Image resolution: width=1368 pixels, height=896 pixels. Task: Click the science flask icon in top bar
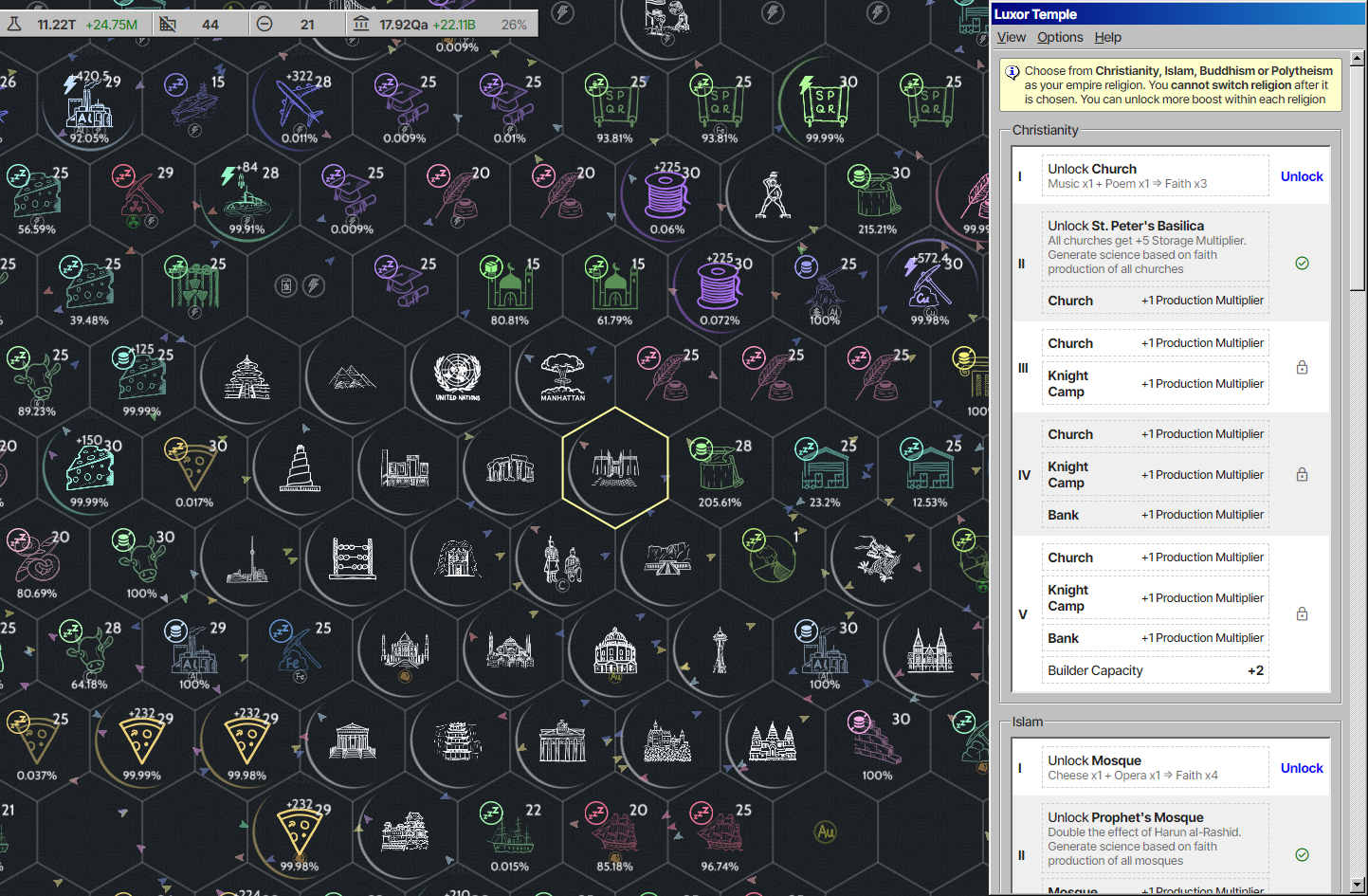point(15,24)
